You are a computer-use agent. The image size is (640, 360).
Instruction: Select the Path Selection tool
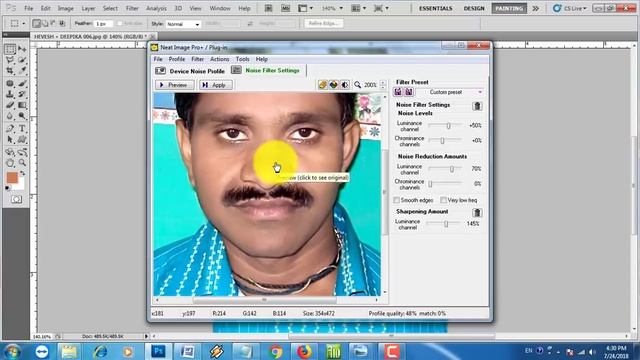point(10,140)
